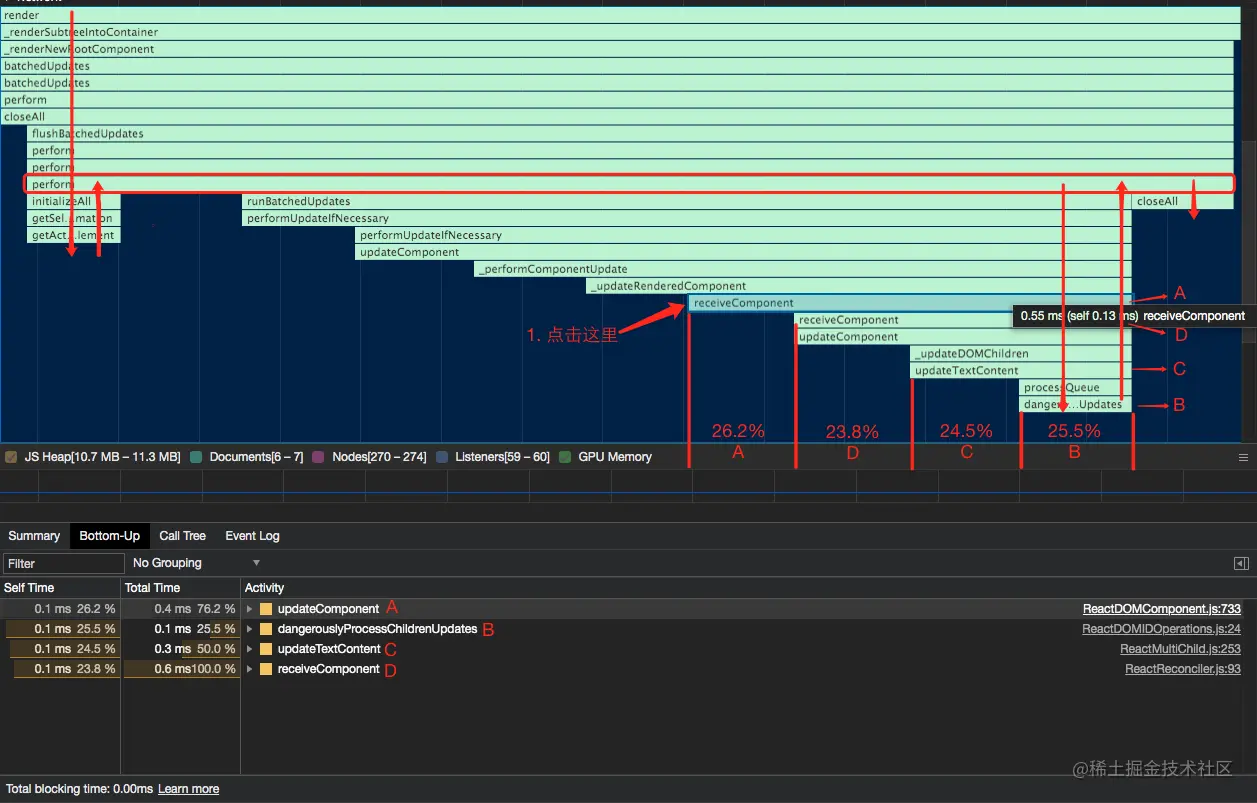Switch to the Event Log tab
The width and height of the screenshot is (1257, 803).
click(x=252, y=536)
